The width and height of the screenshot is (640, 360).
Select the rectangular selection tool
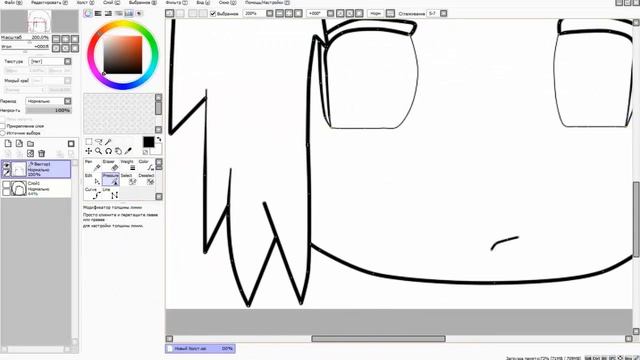click(89, 142)
